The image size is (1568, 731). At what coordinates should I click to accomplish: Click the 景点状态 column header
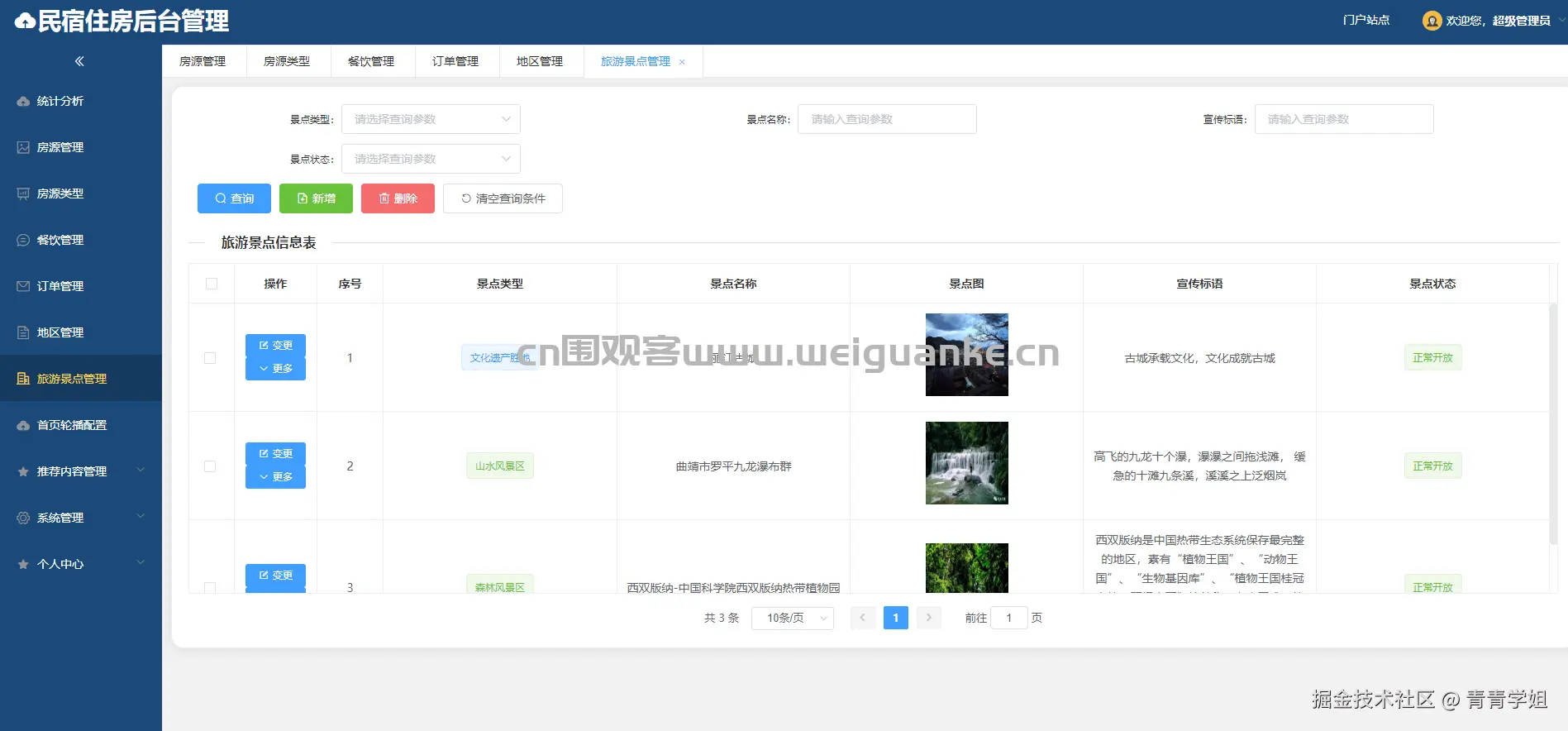pyautogui.click(x=1432, y=284)
